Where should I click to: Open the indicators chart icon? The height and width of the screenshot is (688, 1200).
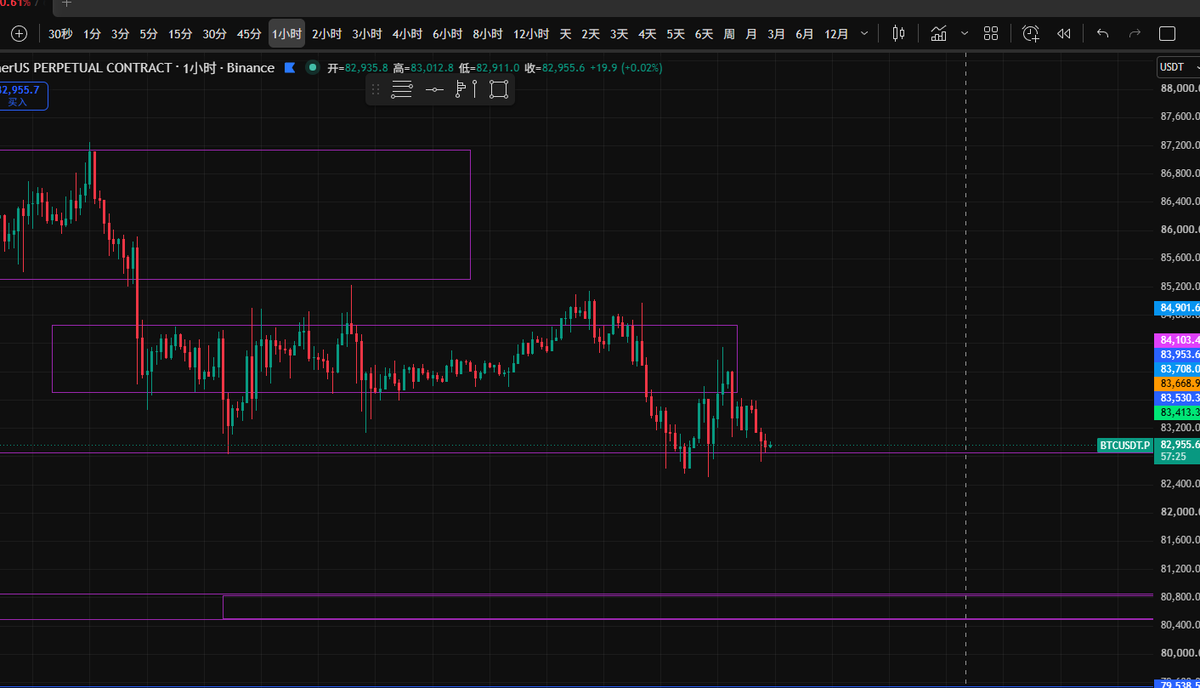[938, 34]
